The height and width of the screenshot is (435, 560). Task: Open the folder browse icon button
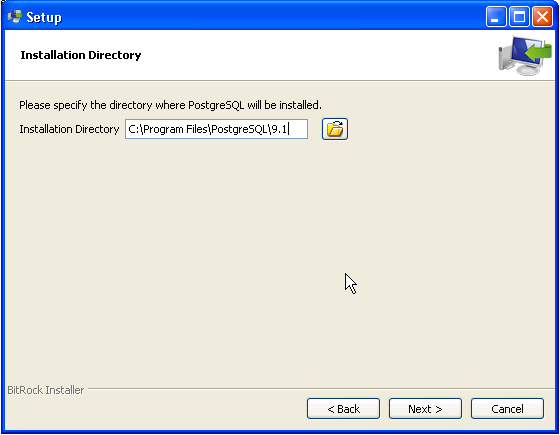coord(335,129)
